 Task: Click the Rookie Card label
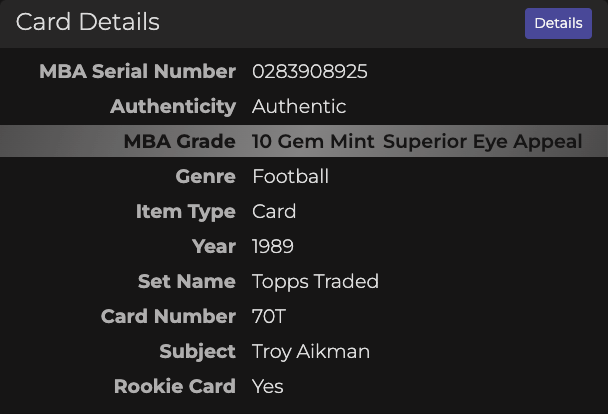[174, 387]
